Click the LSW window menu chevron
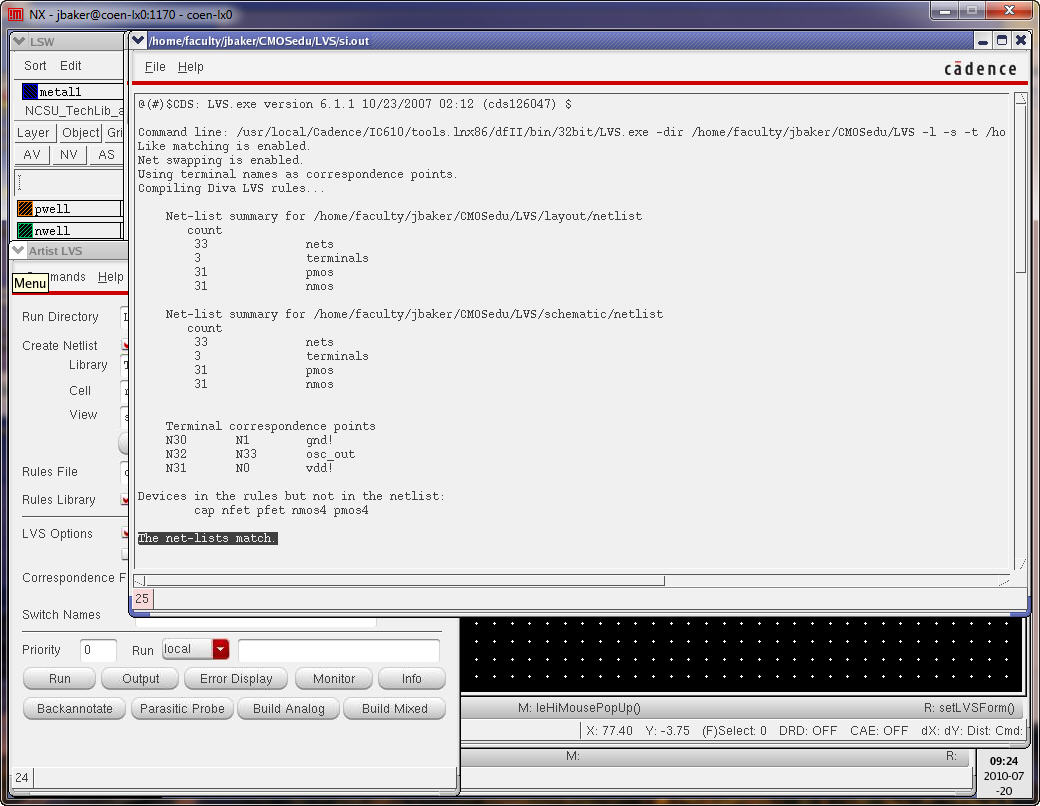Image resolution: width=1040 pixels, height=806 pixels. [19, 41]
